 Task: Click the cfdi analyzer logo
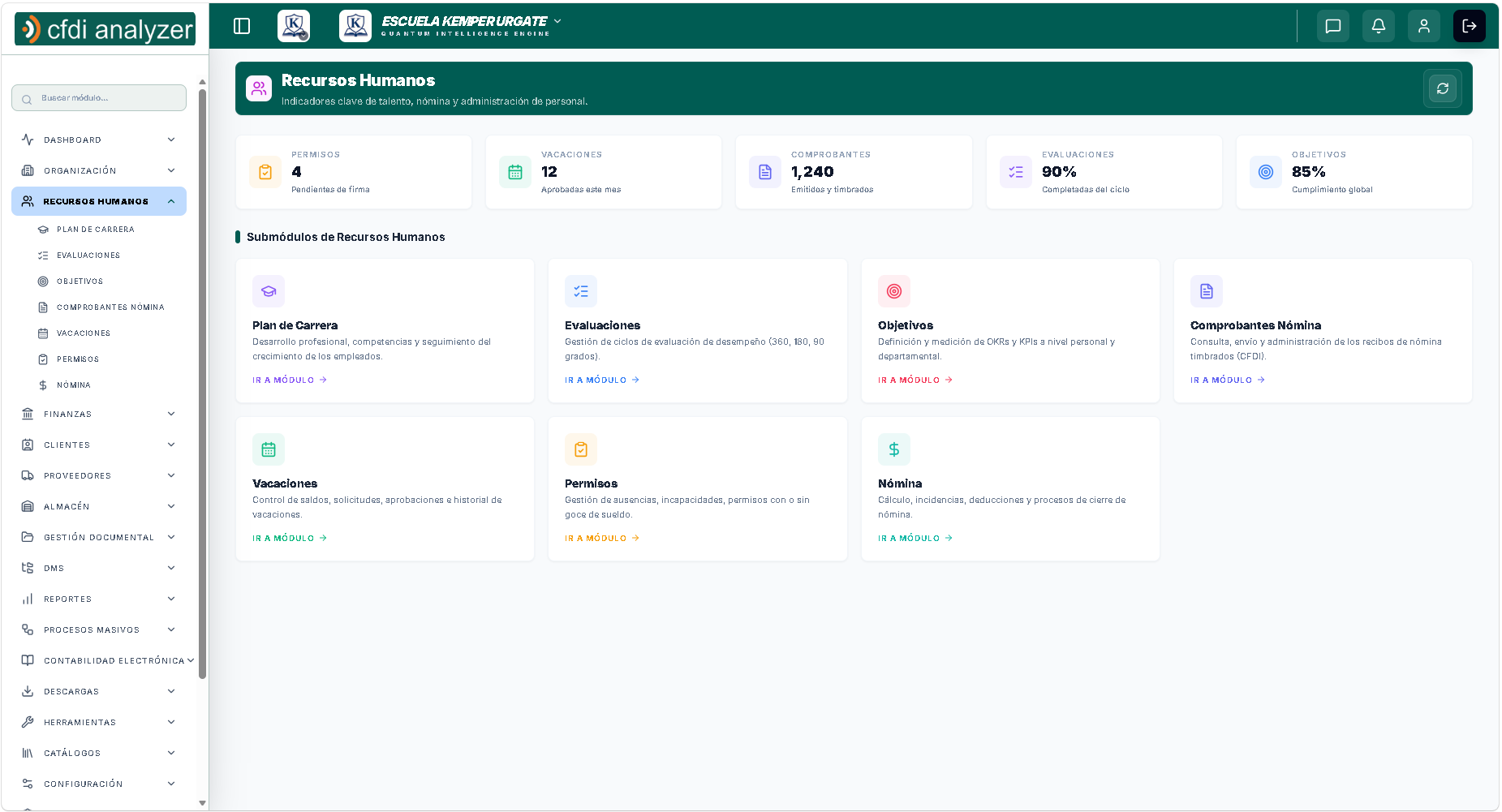tap(105, 29)
